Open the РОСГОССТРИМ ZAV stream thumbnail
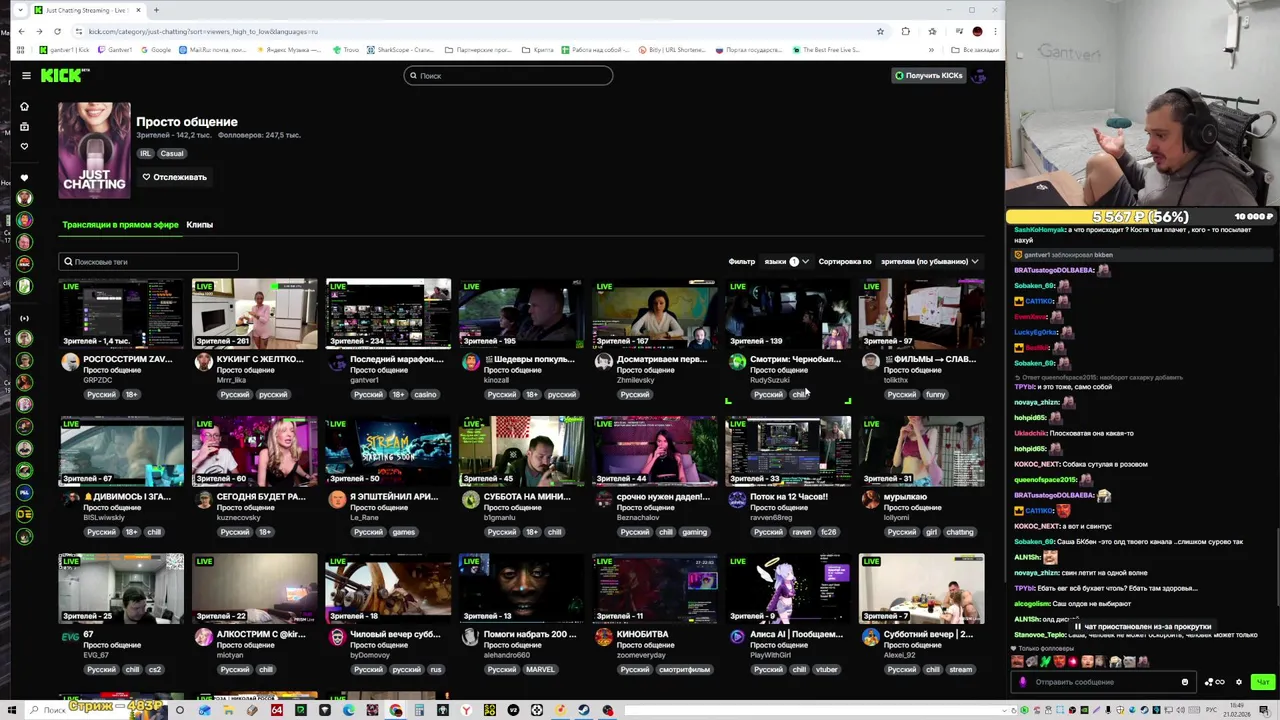1280x720 pixels. coord(121,314)
